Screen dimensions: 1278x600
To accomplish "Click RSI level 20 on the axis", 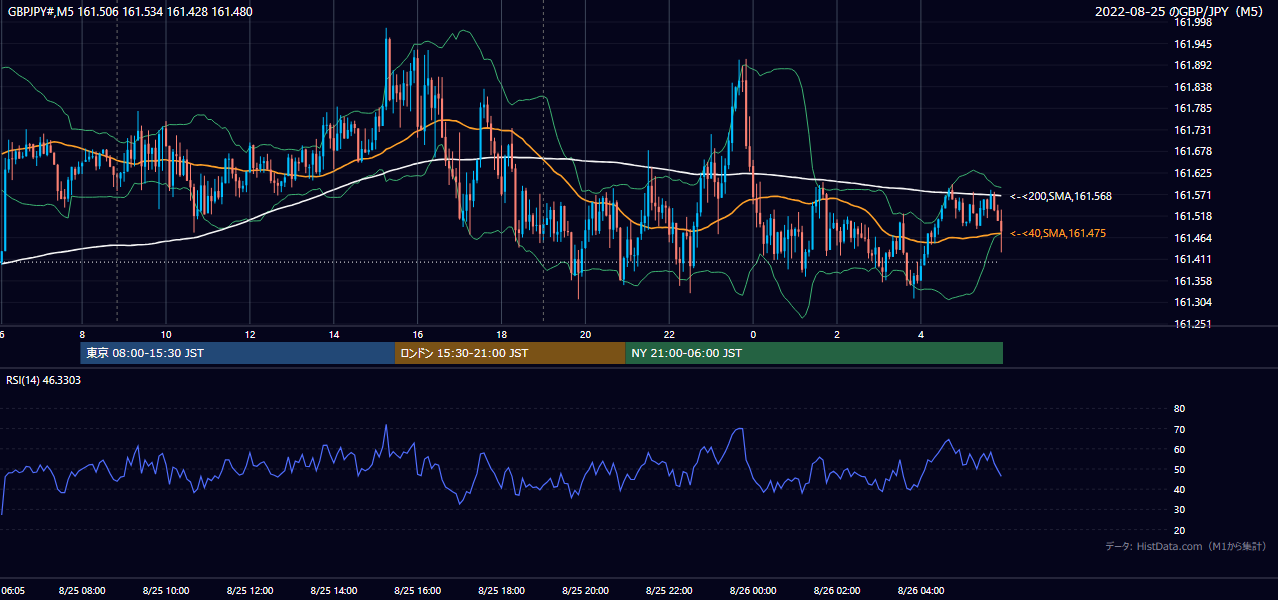I will coord(1179,530).
